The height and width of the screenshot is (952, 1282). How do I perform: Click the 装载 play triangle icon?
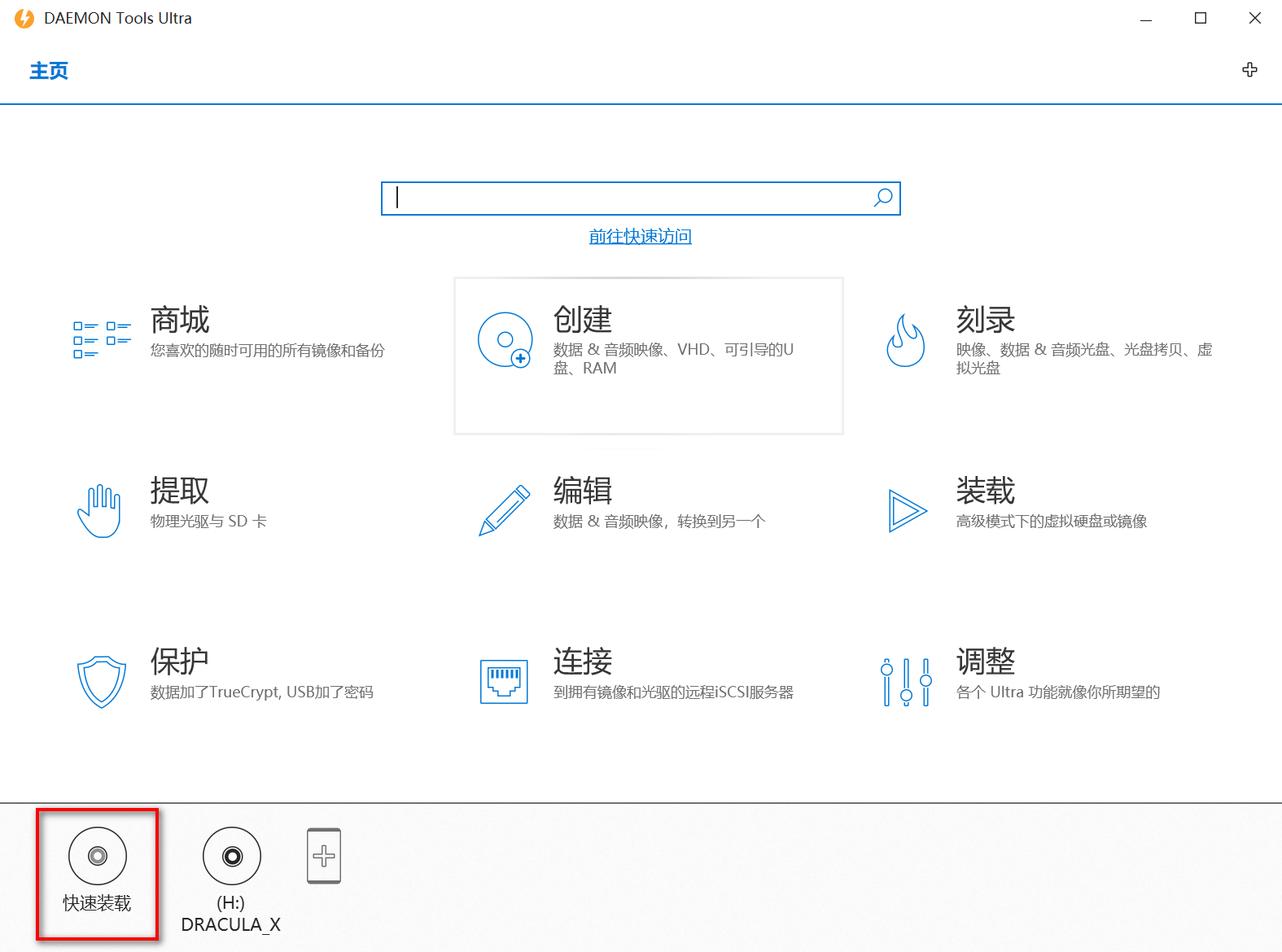coord(907,511)
